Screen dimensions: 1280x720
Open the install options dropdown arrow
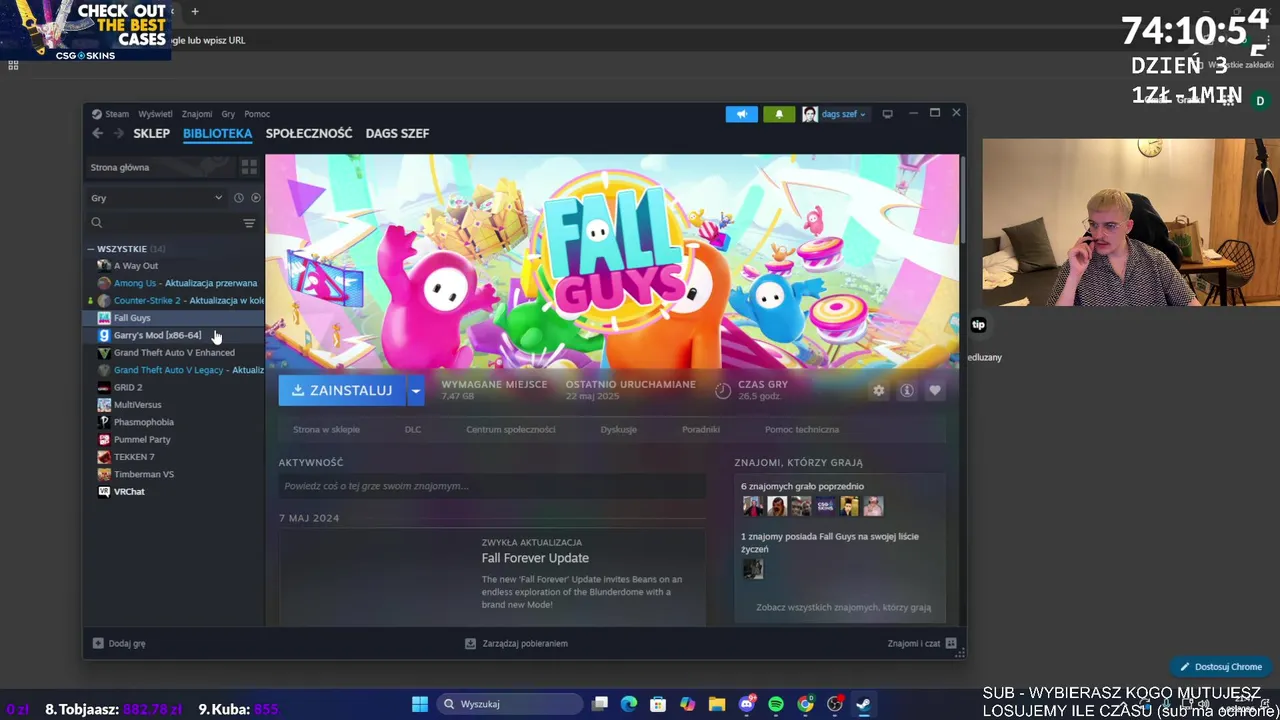pos(415,390)
